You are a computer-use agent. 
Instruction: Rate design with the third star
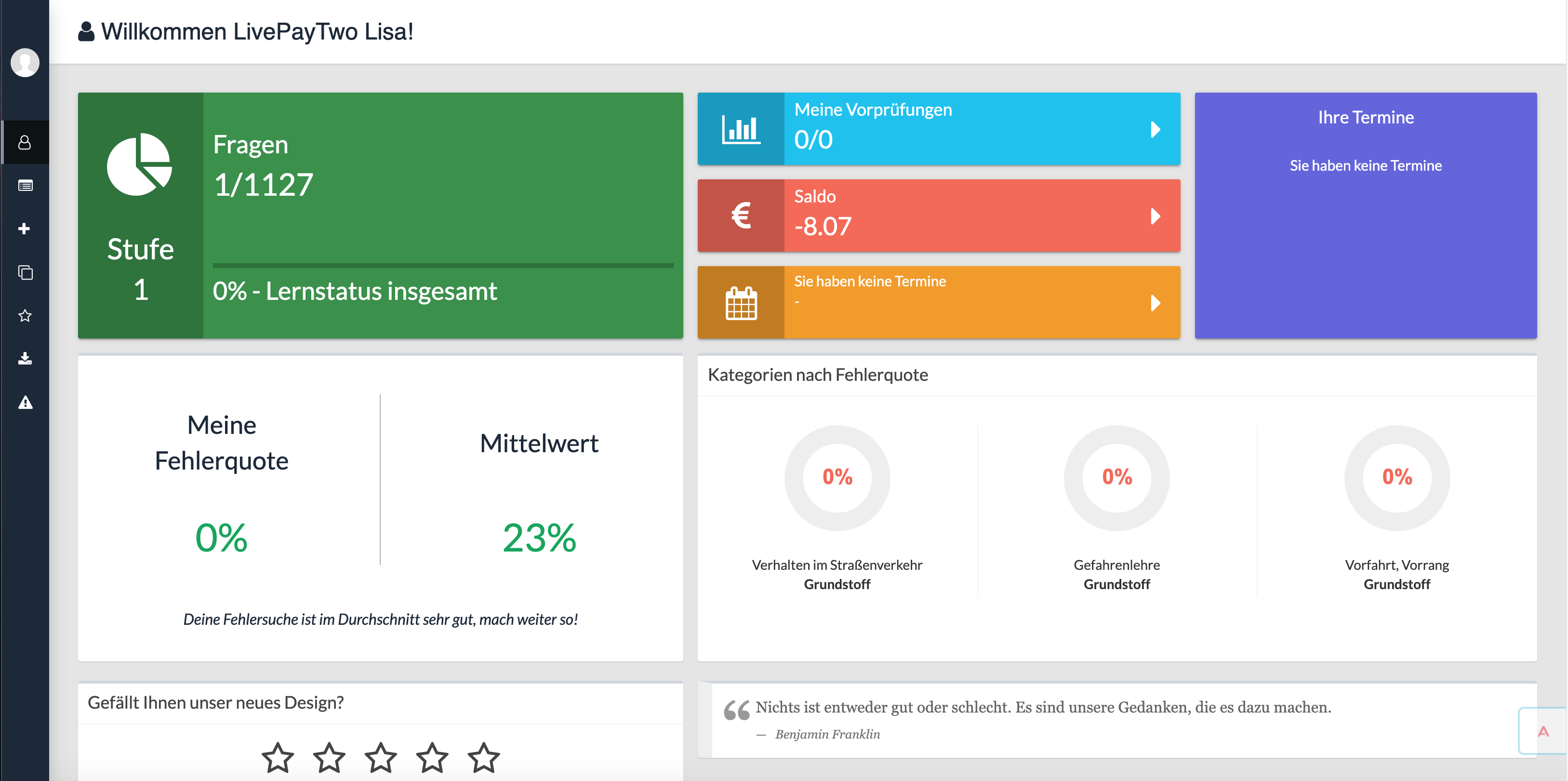(x=380, y=757)
